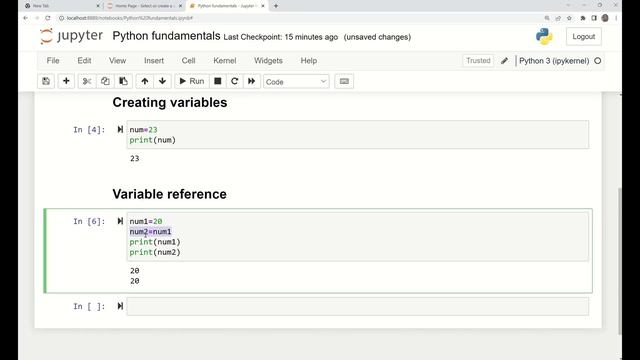The width and height of the screenshot is (640, 360).
Task: Click the code line num=23
Action: [x=143, y=130]
